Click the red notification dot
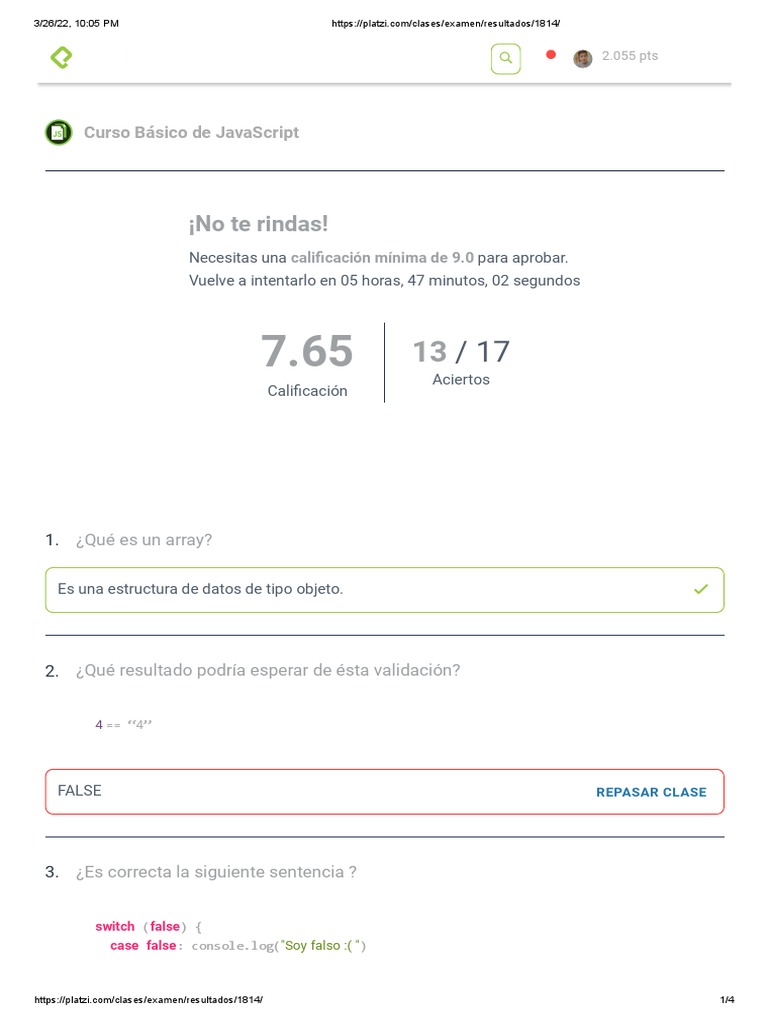768x1024 pixels. click(550, 55)
